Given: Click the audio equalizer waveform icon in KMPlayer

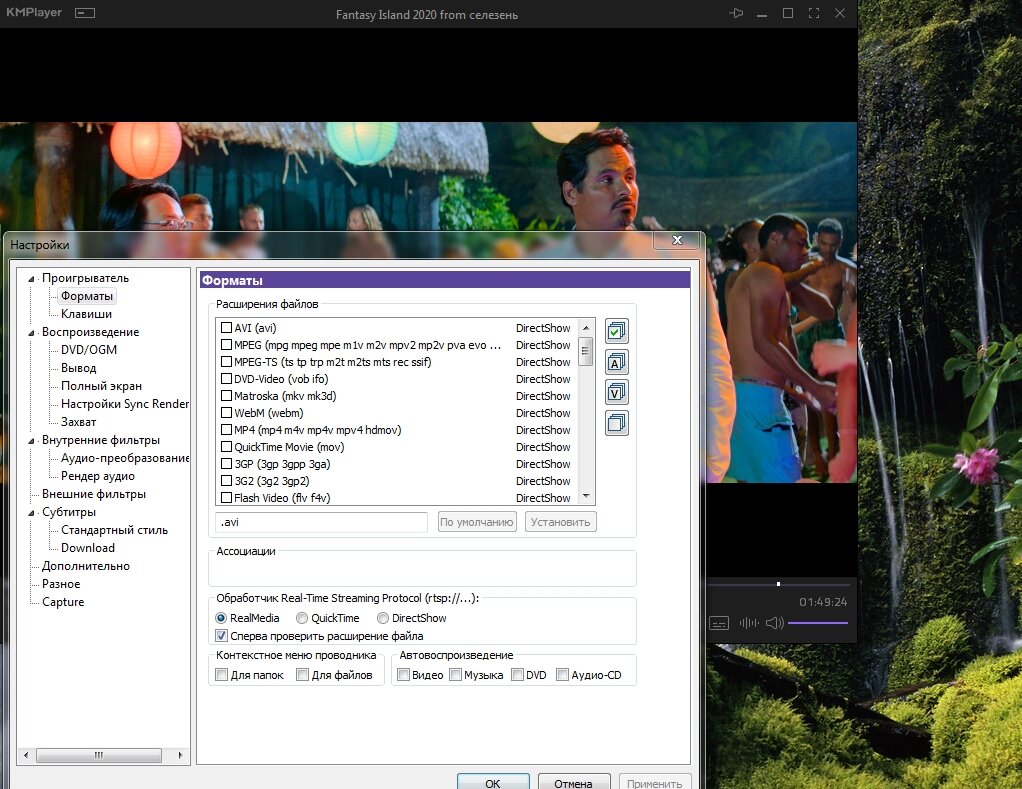Looking at the screenshot, I should click(749, 624).
